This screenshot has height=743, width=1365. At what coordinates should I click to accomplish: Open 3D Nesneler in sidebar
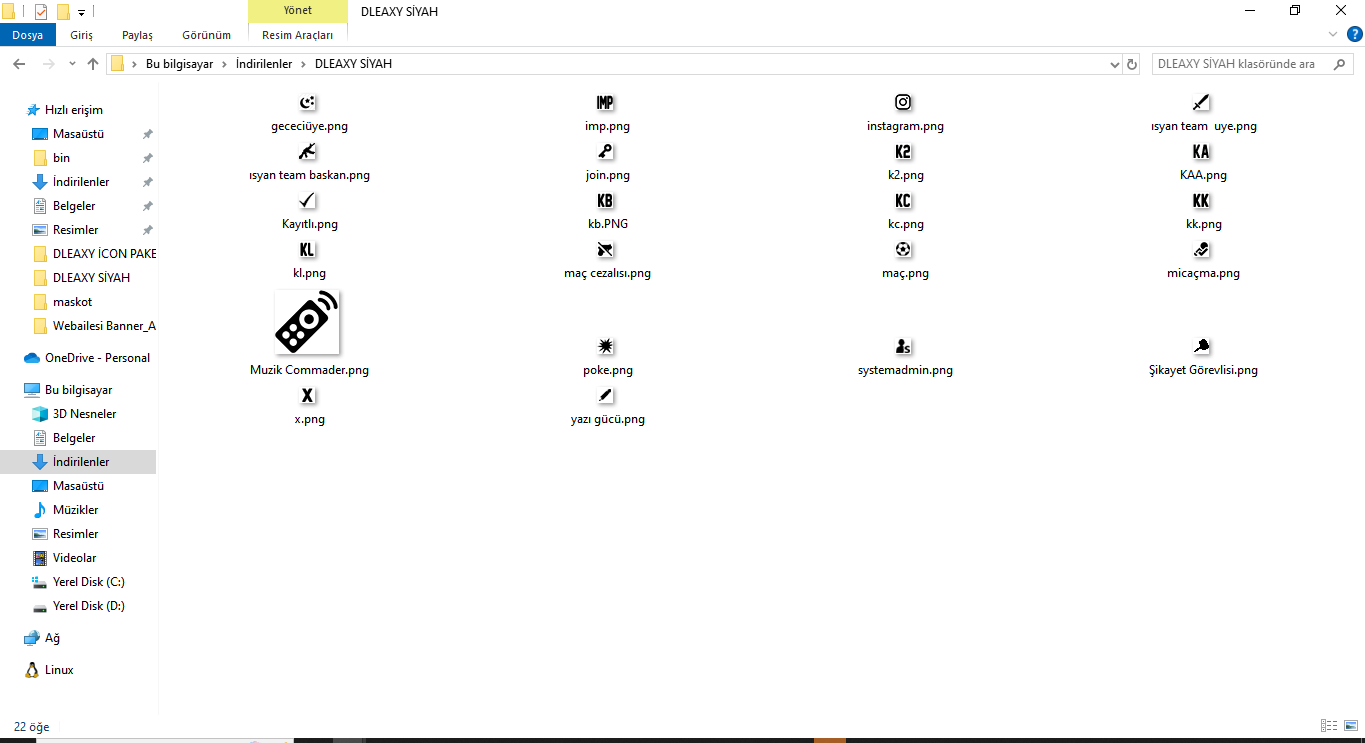(x=84, y=414)
